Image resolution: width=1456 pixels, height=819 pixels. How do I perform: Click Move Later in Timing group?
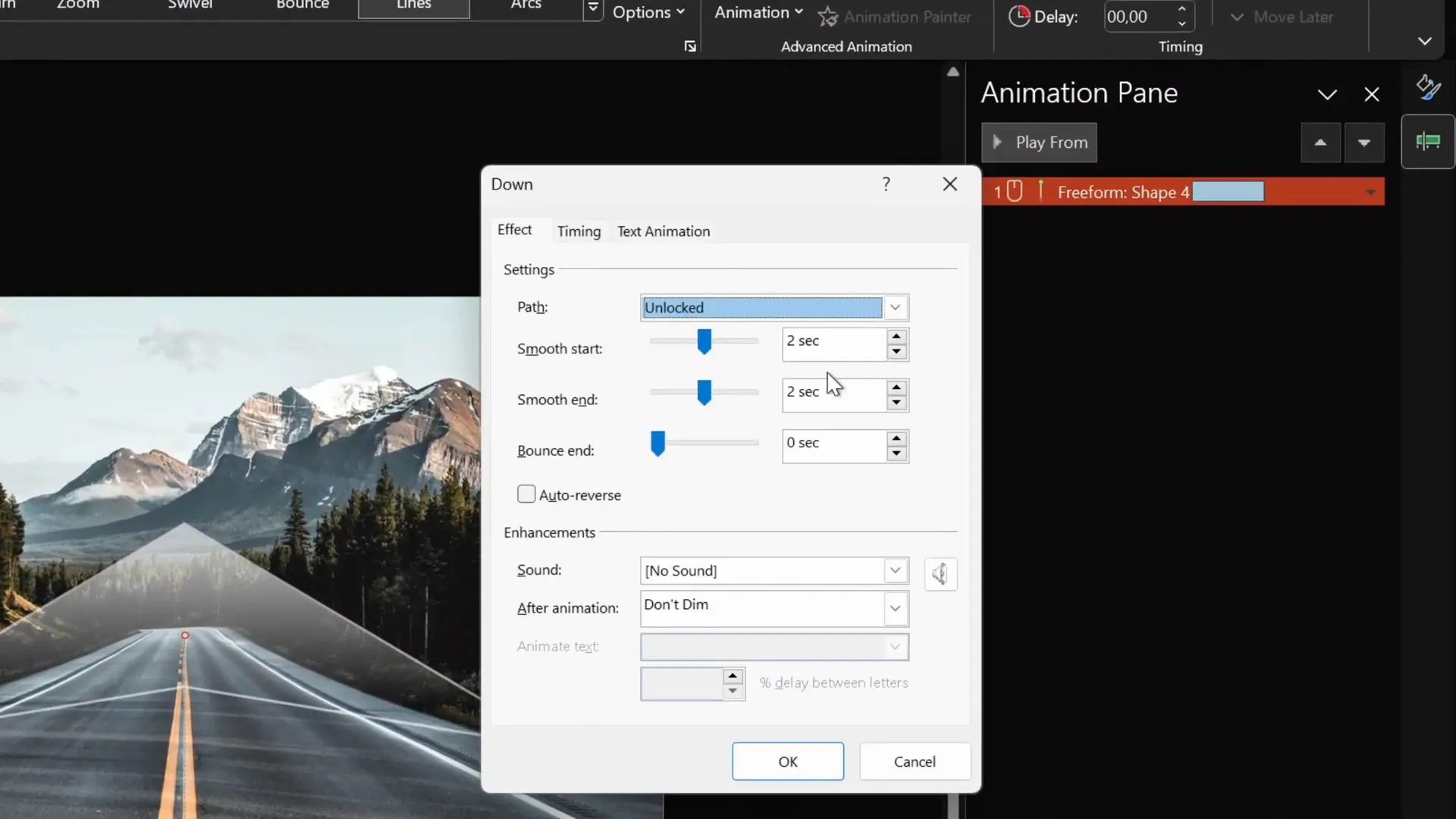(1282, 17)
